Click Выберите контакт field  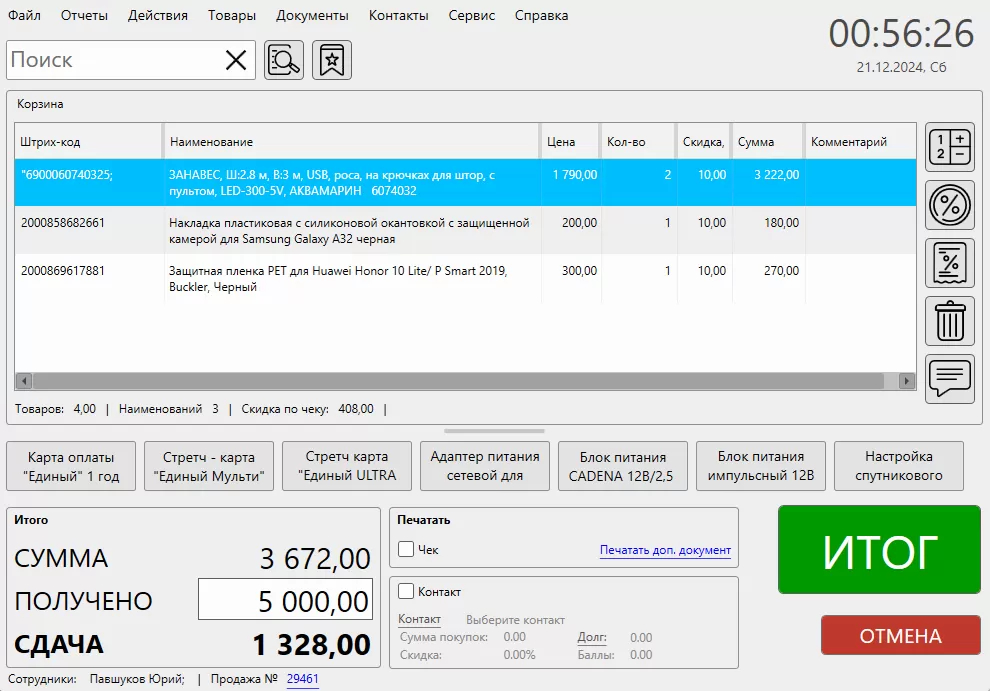[515, 620]
